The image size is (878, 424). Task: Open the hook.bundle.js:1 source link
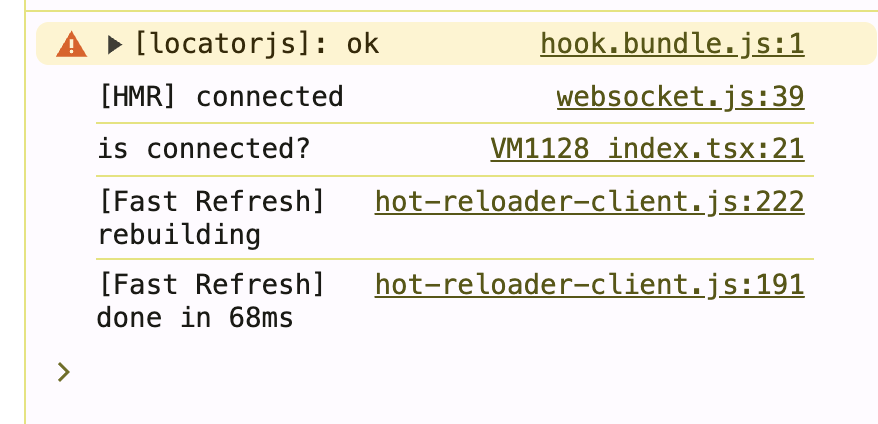coord(672,44)
